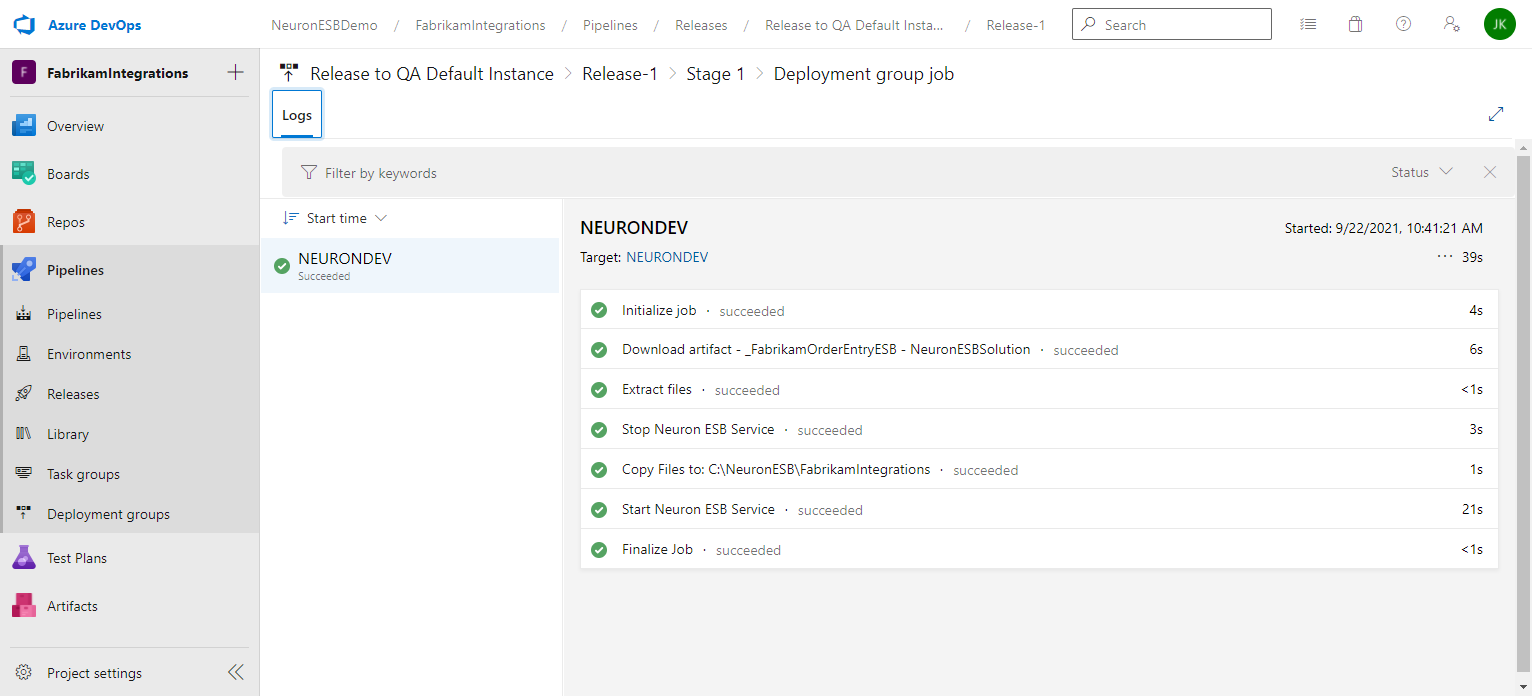Viewport: 1532px width, 696px height.
Task: Click the Boards icon in sidebar
Action: [24, 174]
